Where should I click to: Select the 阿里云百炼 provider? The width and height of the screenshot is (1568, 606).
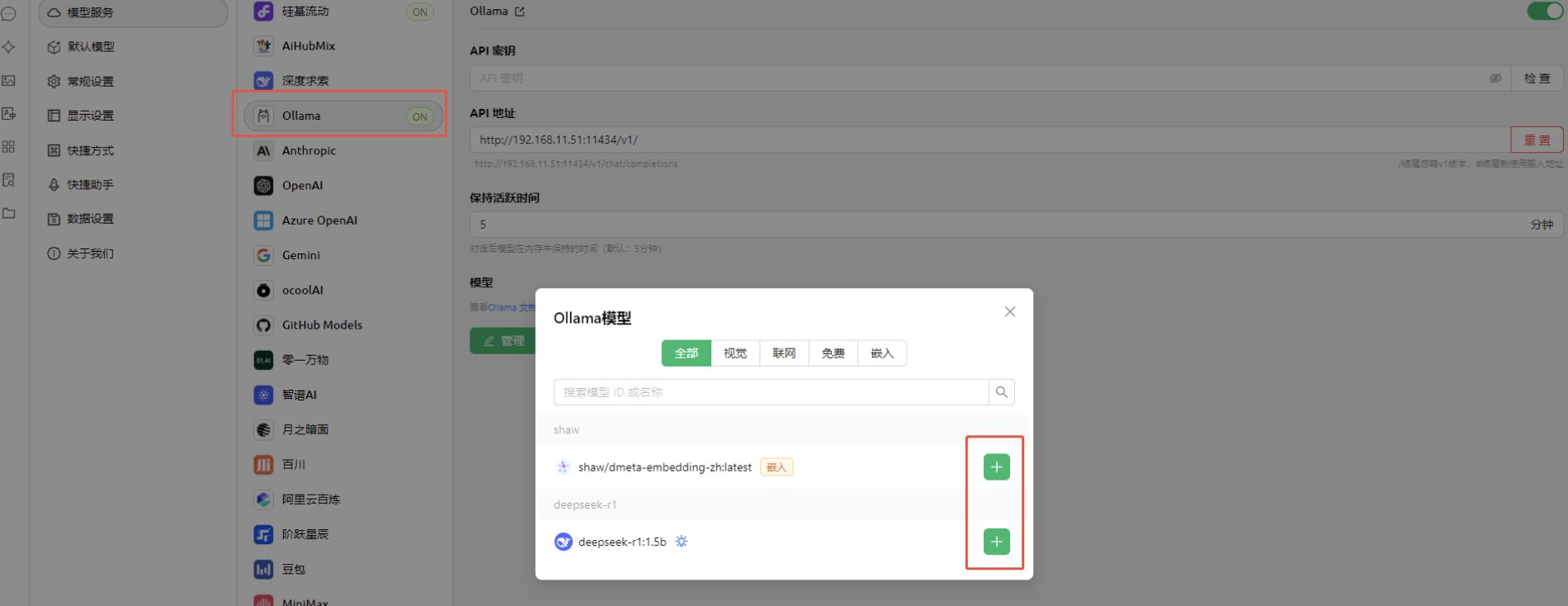(343, 499)
